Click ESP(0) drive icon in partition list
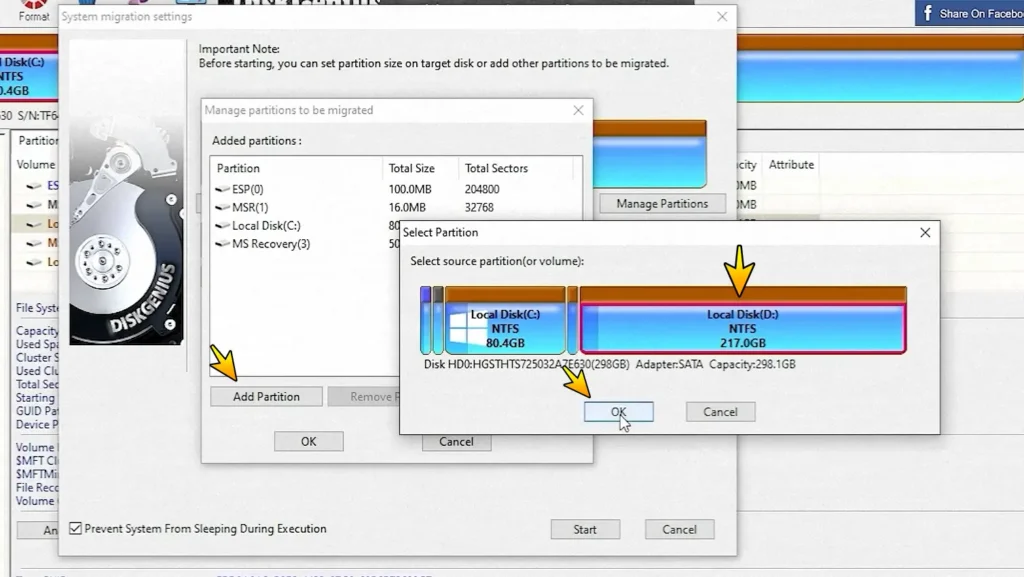 [x=222, y=189]
